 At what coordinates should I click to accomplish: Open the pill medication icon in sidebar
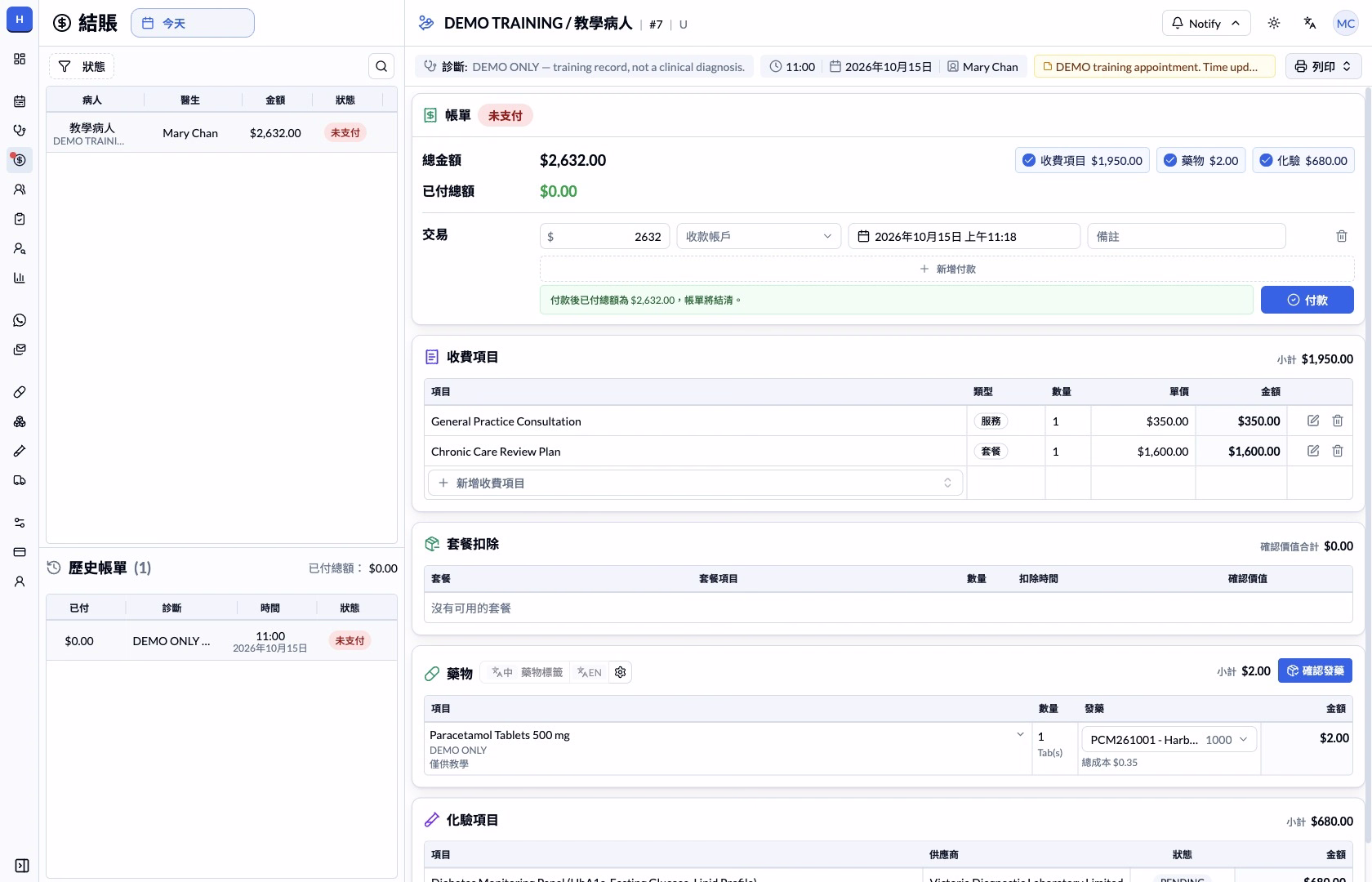click(x=20, y=392)
